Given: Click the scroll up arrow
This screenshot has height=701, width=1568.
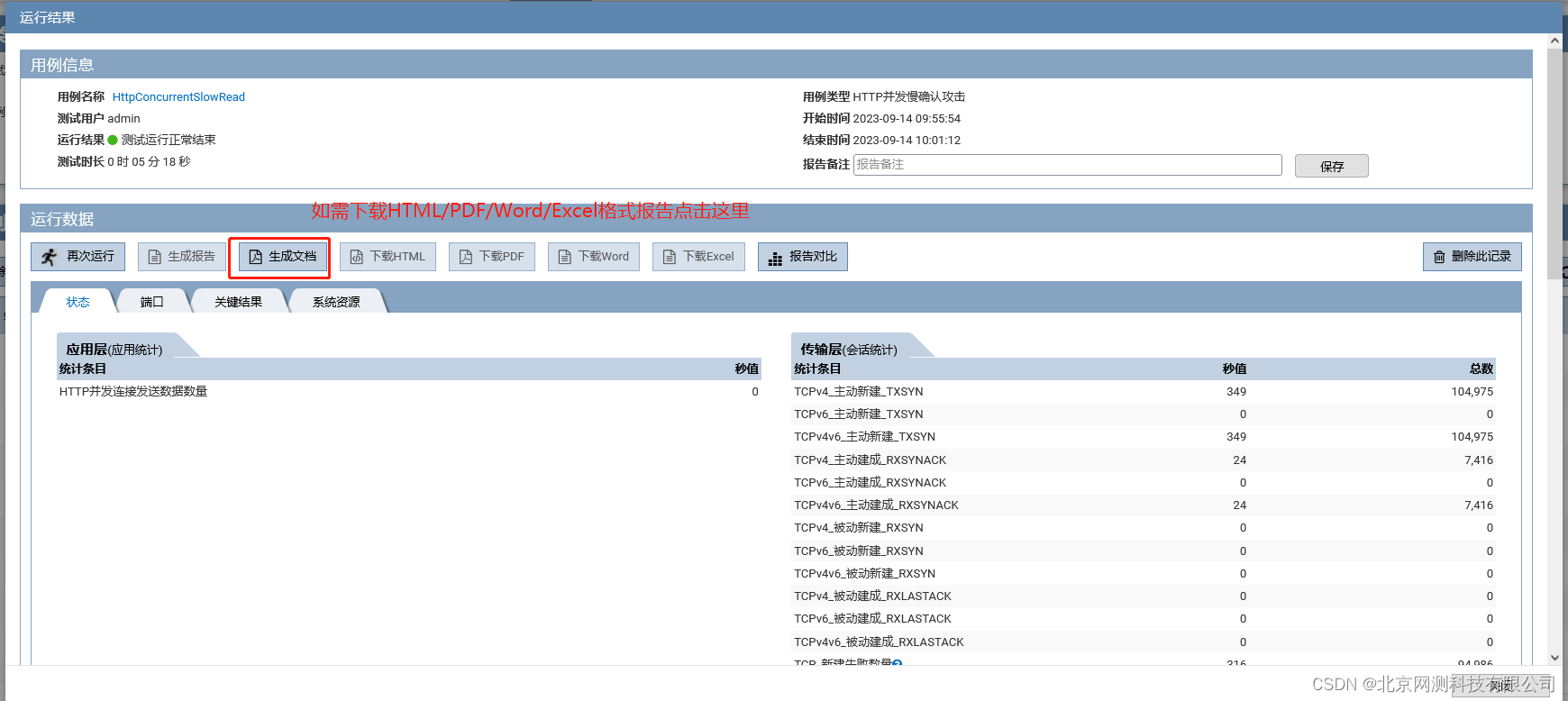Looking at the screenshot, I should (1554, 41).
